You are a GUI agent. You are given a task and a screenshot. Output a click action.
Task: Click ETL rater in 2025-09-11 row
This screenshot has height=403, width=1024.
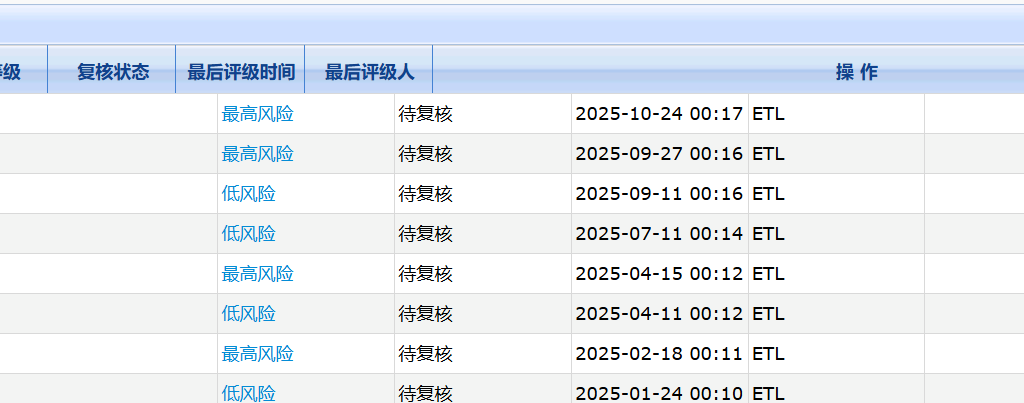768,194
